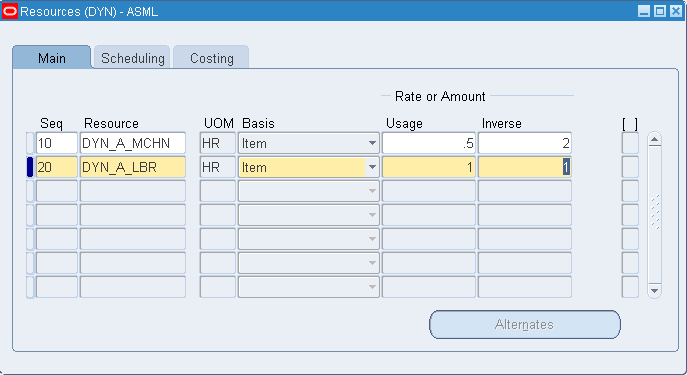Minimize the Resources window
The image size is (687, 375).
point(644,11)
